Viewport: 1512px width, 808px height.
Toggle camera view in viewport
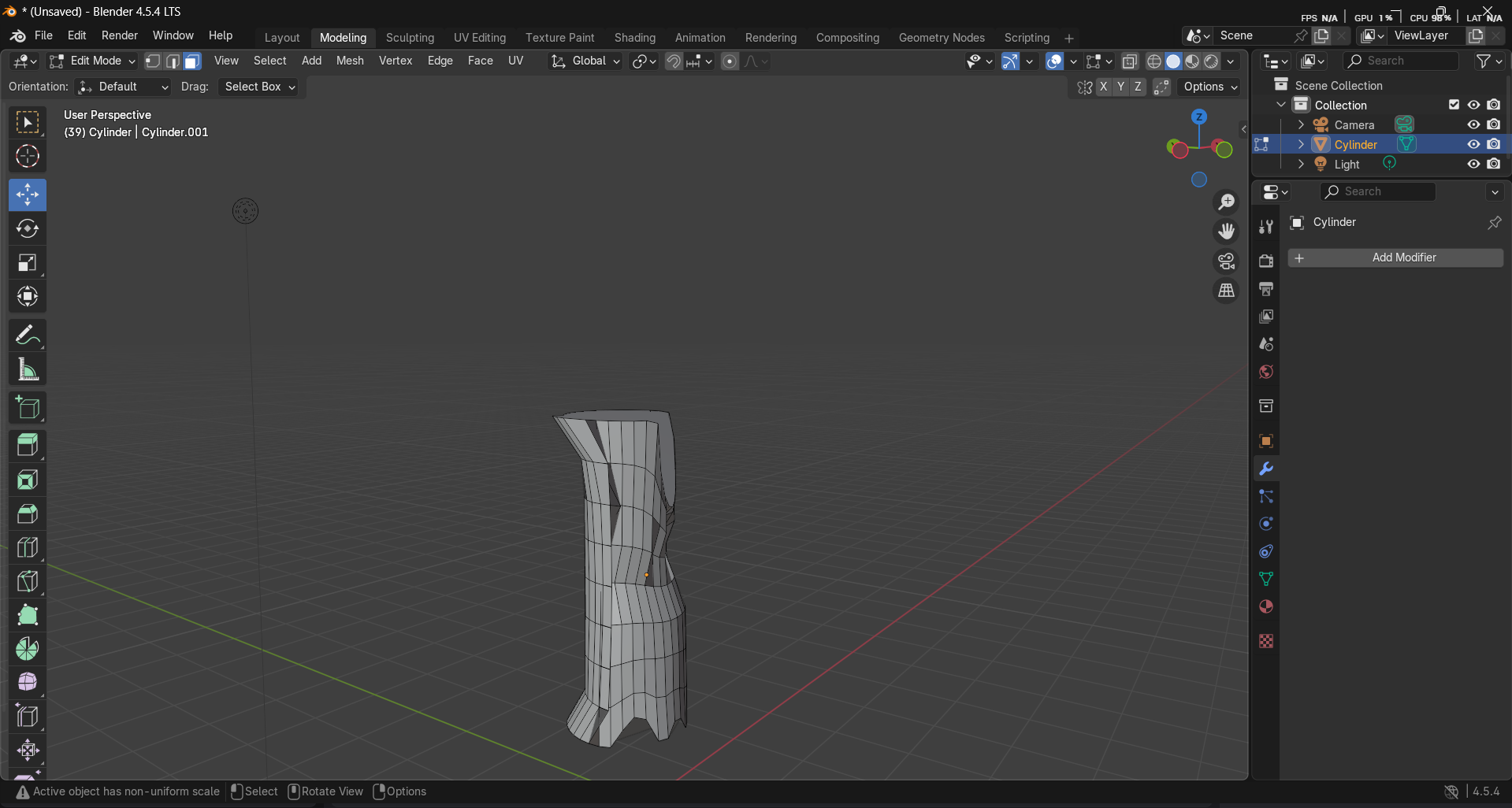[1226, 261]
